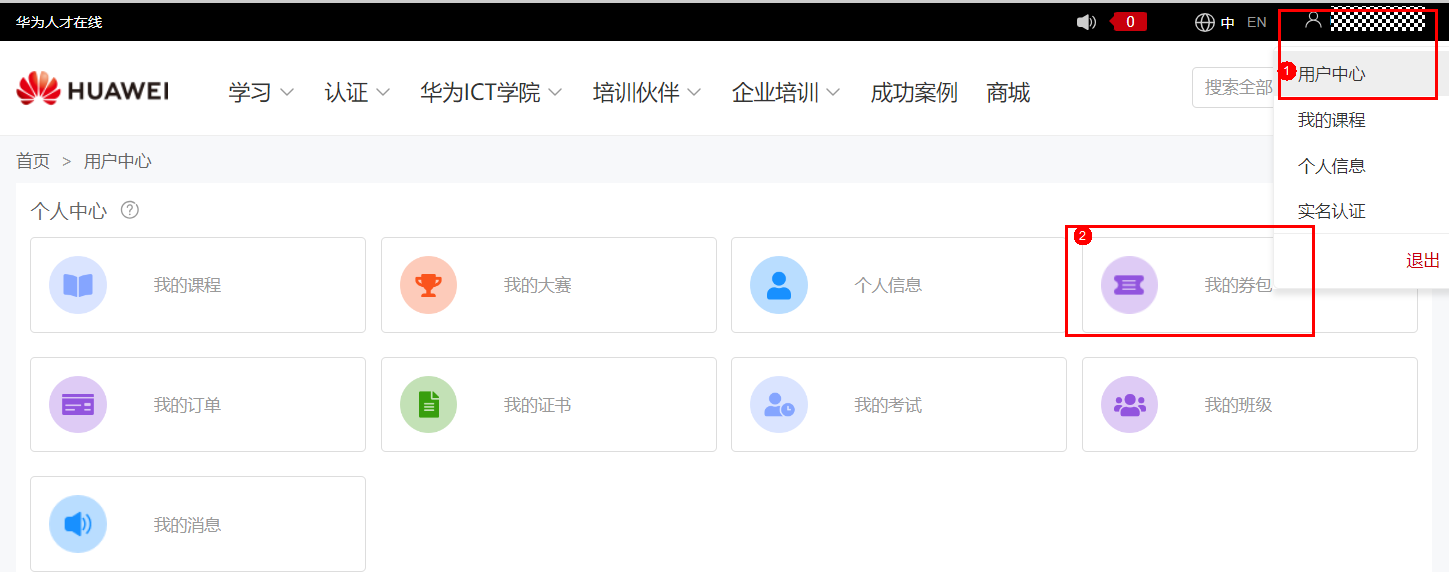This screenshot has height=572, width=1449.
Task: Expand the 学习 navigation dropdown
Action: pyautogui.click(x=261, y=93)
